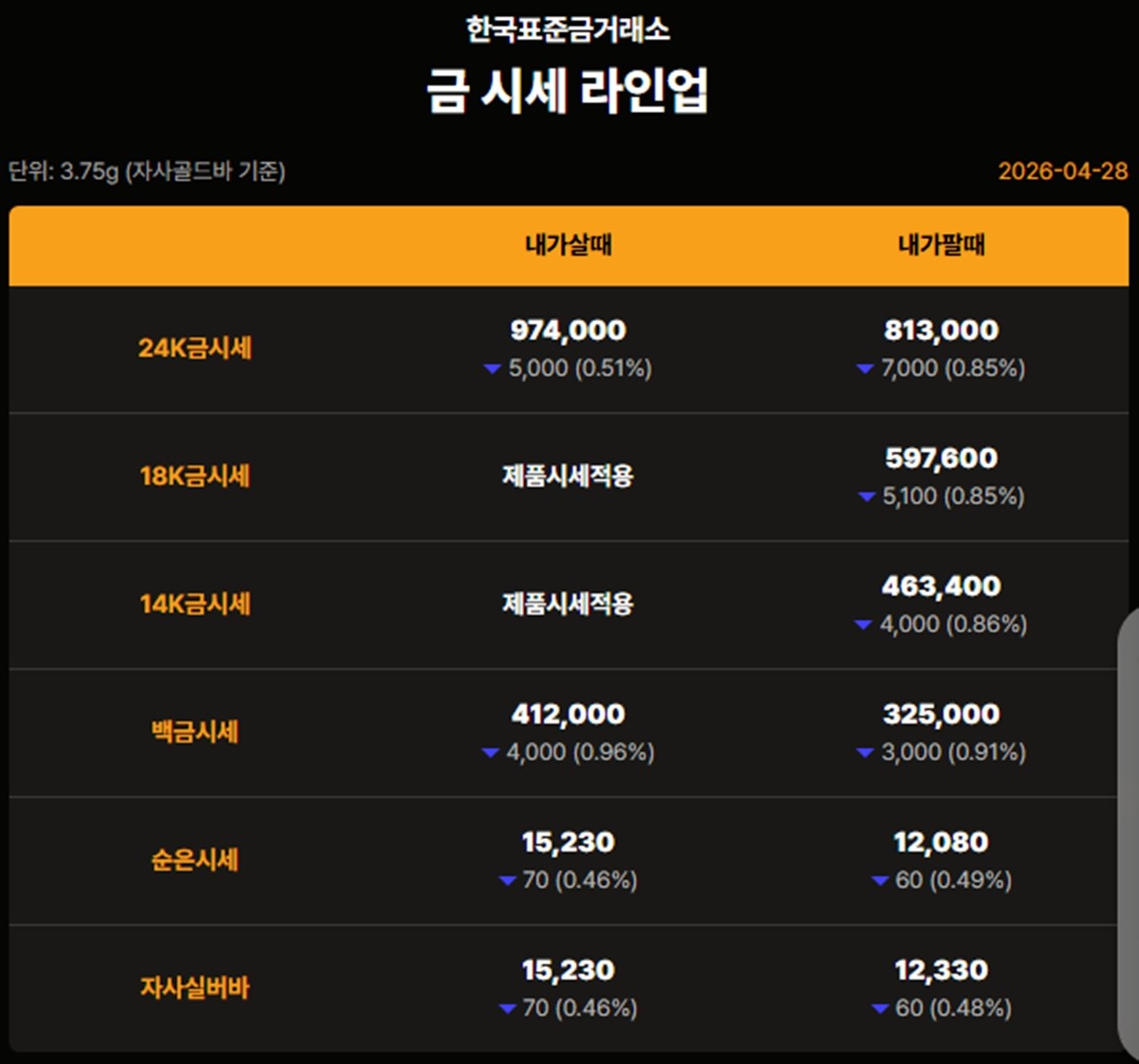Select the 내가팔때 column header

[x=942, y=246]
